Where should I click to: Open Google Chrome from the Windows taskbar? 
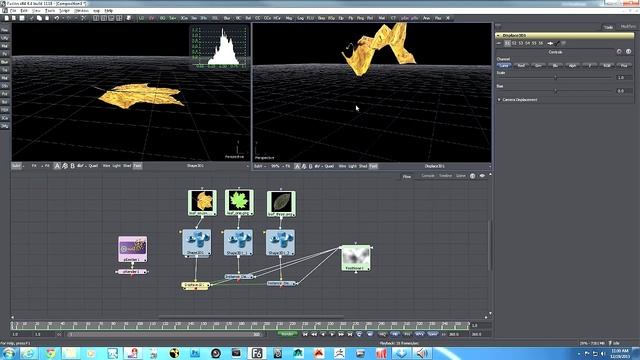tap(50, 353)
